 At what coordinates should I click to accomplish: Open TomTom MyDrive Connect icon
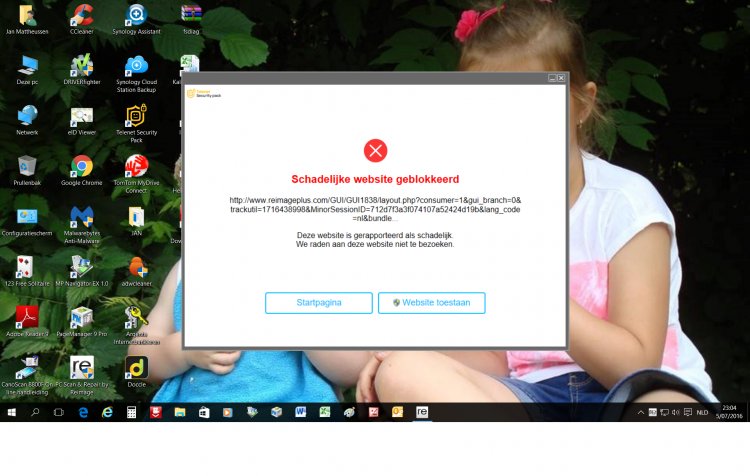[x=136, y=166]
